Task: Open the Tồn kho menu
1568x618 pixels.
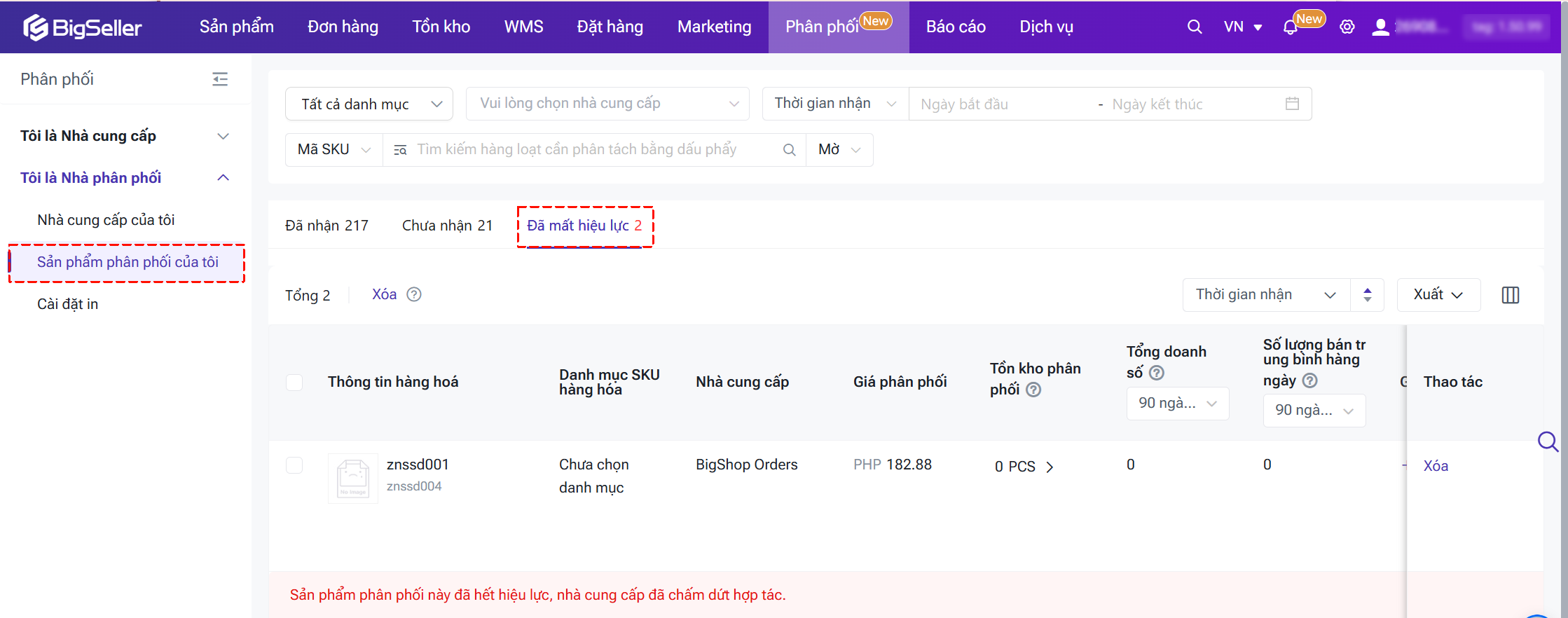Action: (x=441, y=27)
